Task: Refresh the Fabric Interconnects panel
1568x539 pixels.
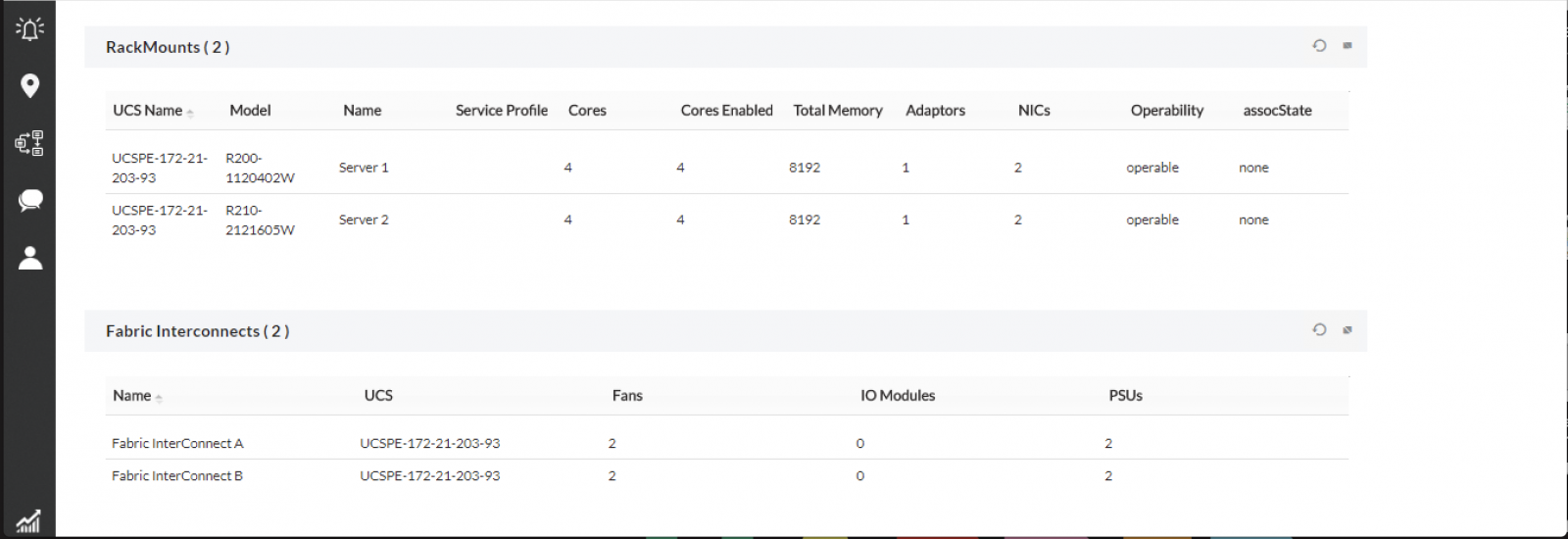Action: point(1319,330)
